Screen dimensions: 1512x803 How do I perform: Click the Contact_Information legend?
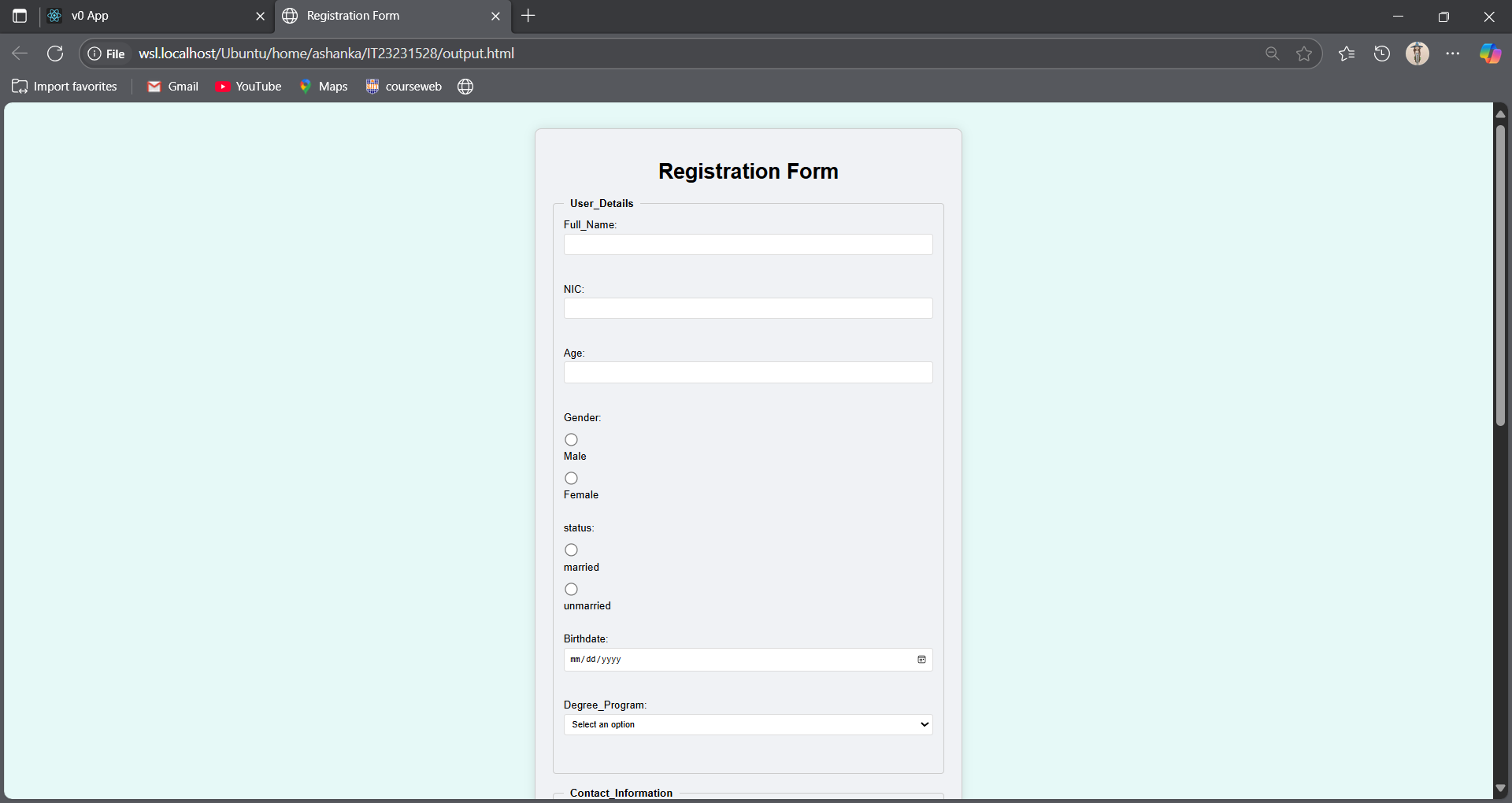[x=621, y=793]
